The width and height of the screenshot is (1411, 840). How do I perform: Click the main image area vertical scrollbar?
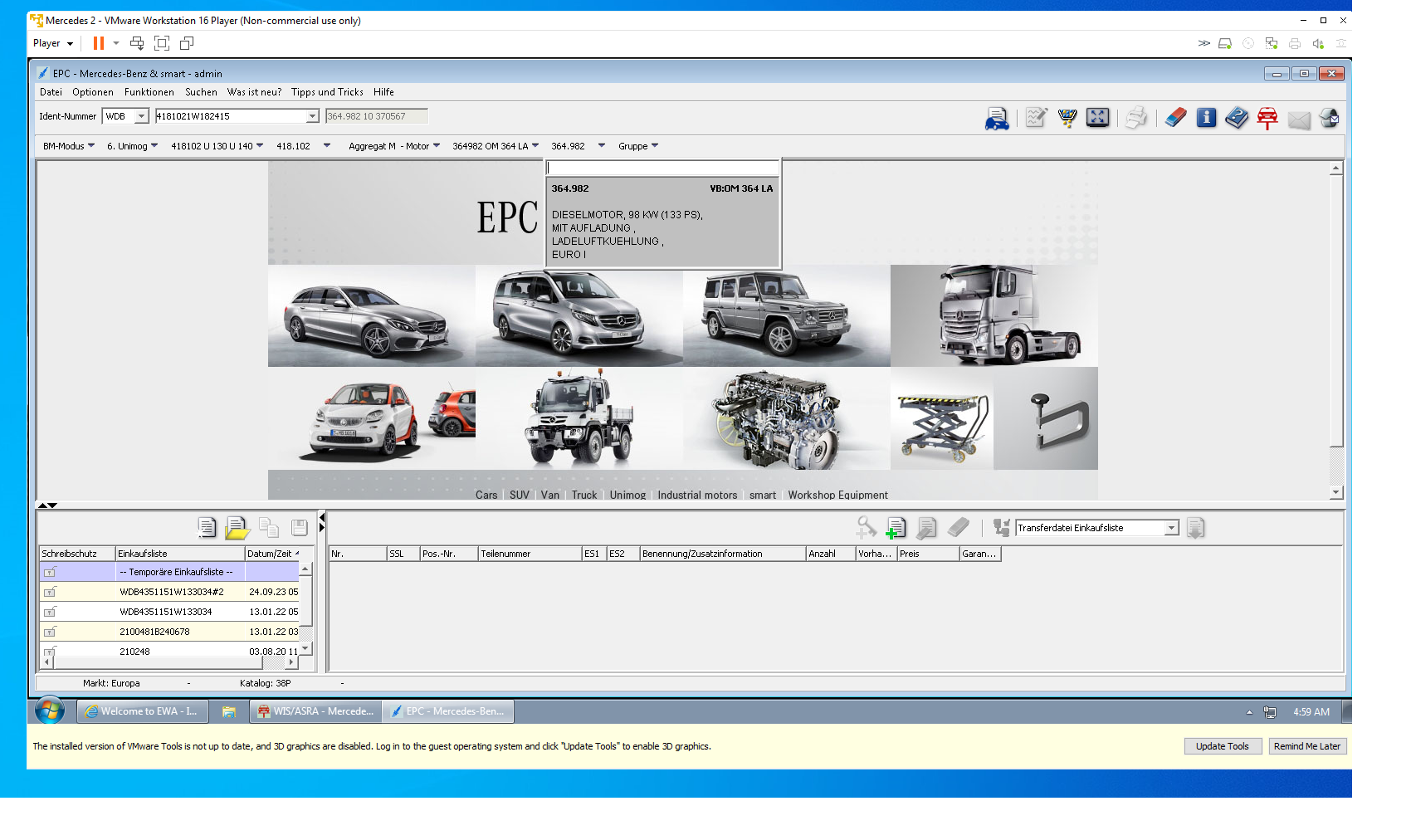click(x=1335, y=330)
